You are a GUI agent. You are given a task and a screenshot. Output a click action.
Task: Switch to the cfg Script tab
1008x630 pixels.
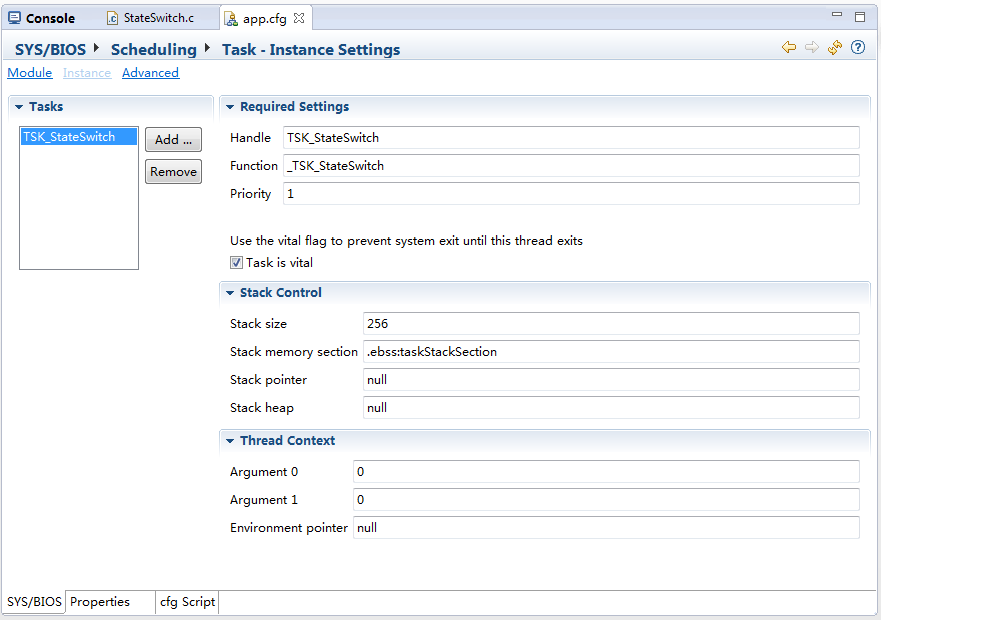point(187,602)
